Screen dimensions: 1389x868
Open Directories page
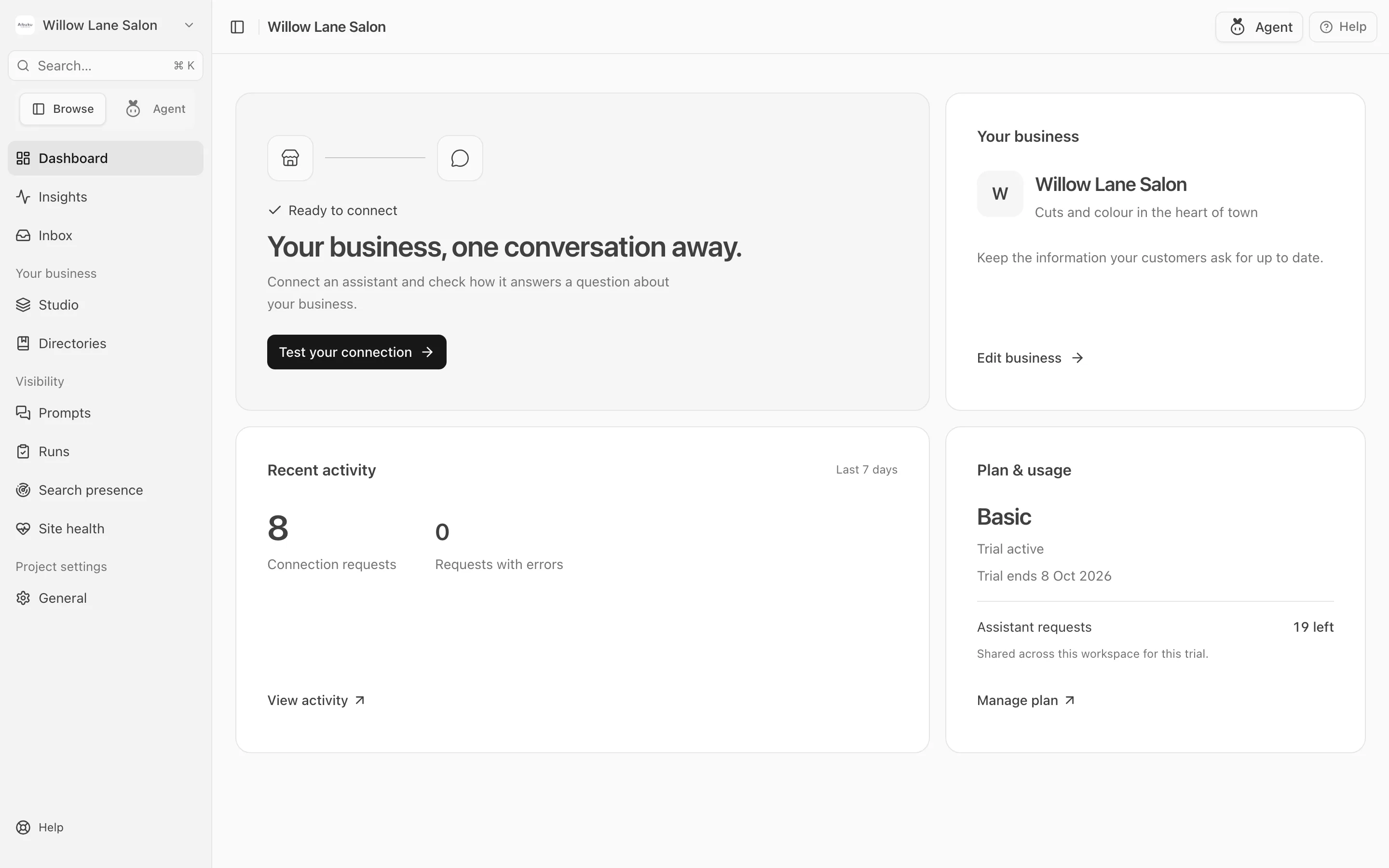106,343
